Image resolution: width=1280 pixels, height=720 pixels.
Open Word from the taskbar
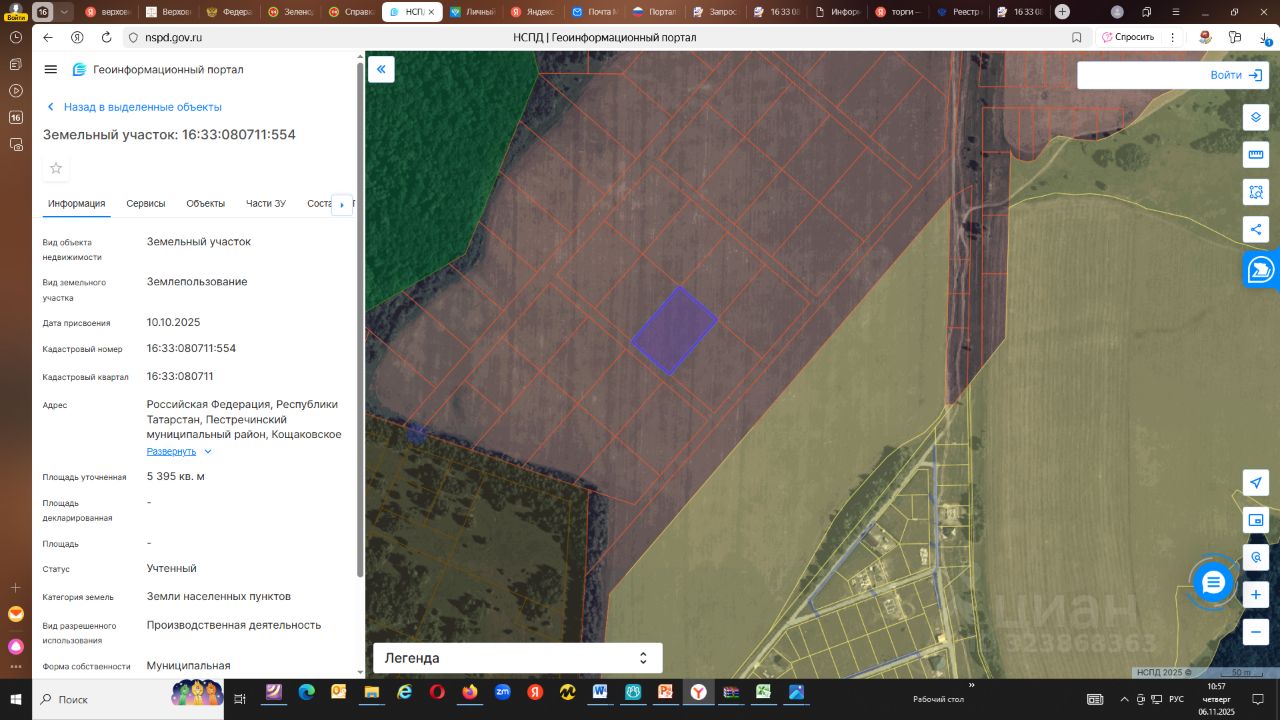600,692
